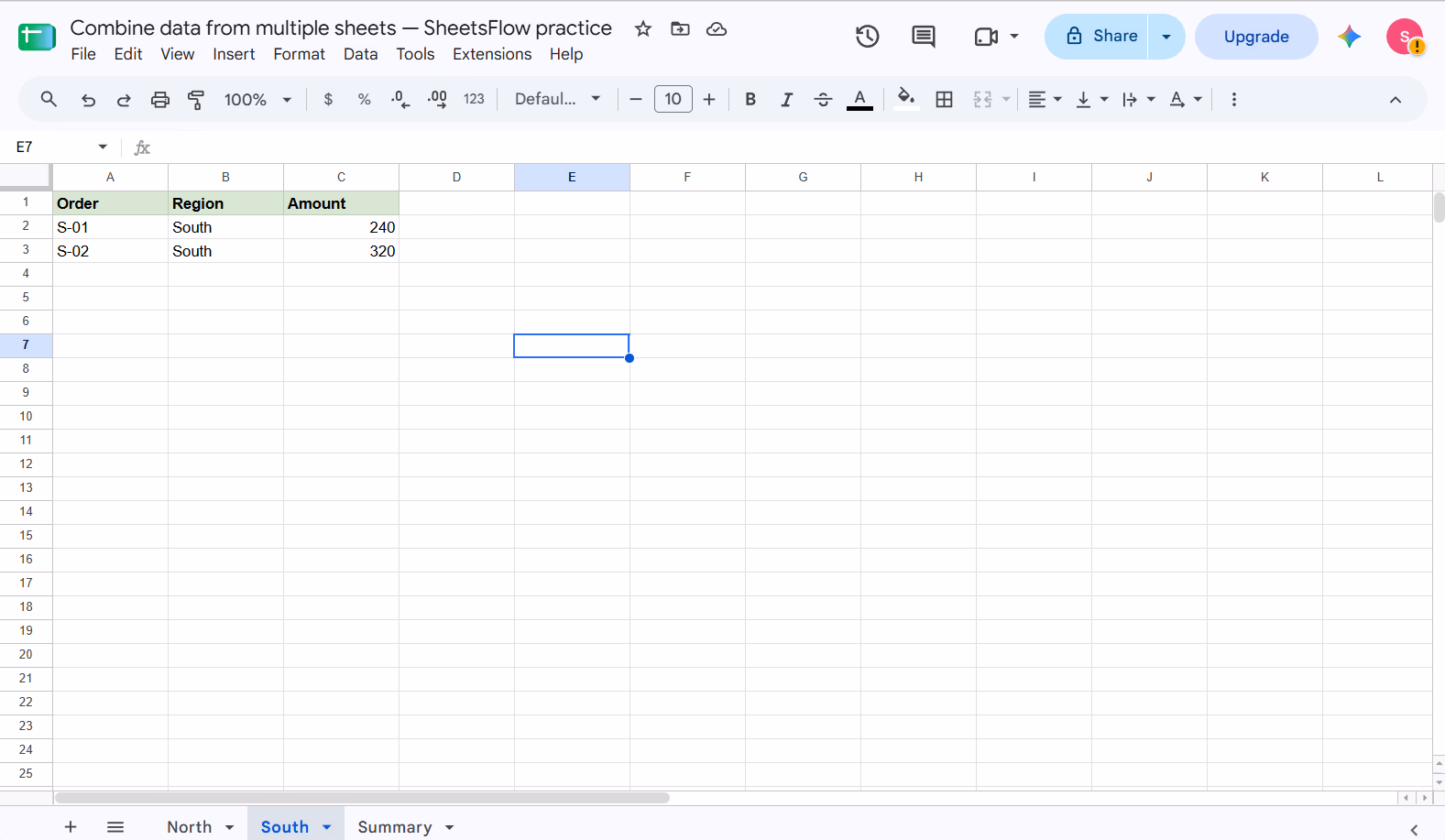Show more toolbar options
The image size is (1445, 840).
click(1234, 99)
